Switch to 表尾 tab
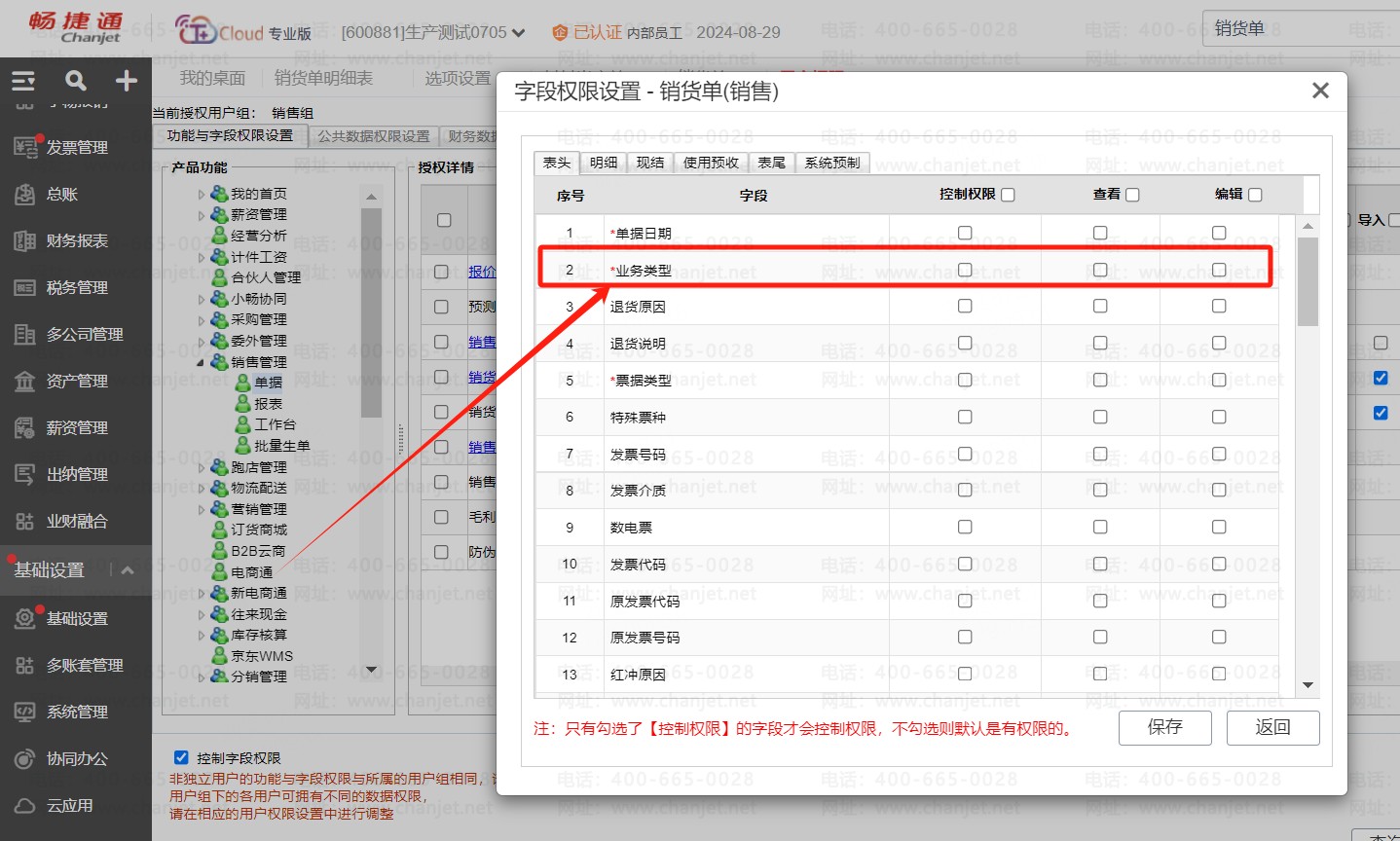 click(772, 163)
